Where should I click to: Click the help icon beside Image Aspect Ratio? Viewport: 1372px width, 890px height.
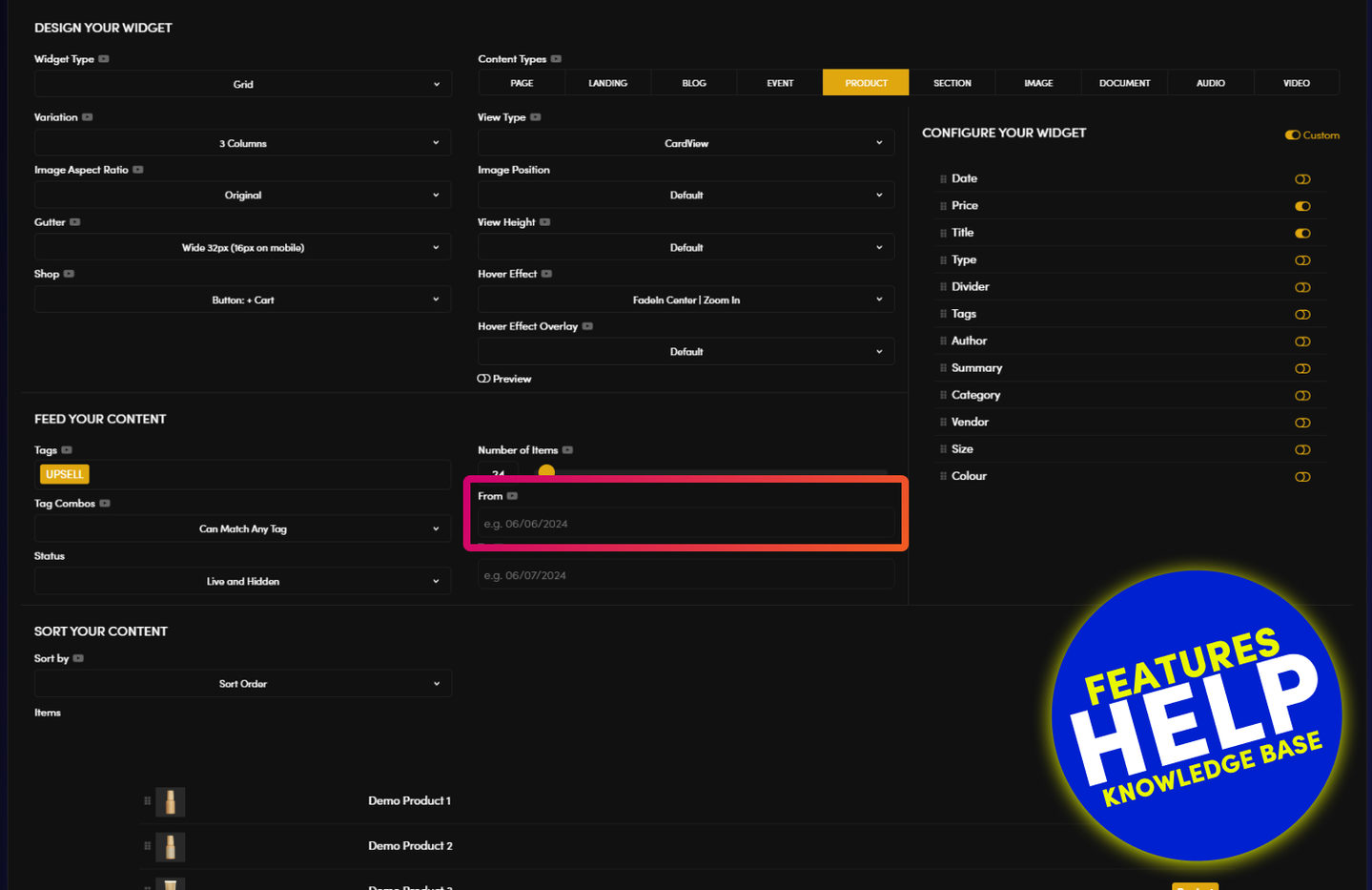(x=138, y=170)
